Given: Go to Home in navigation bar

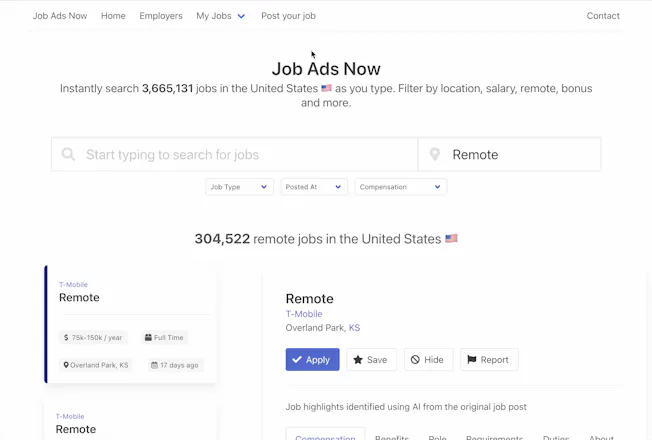Looking at the screenshot, I should tap(113, 16).
